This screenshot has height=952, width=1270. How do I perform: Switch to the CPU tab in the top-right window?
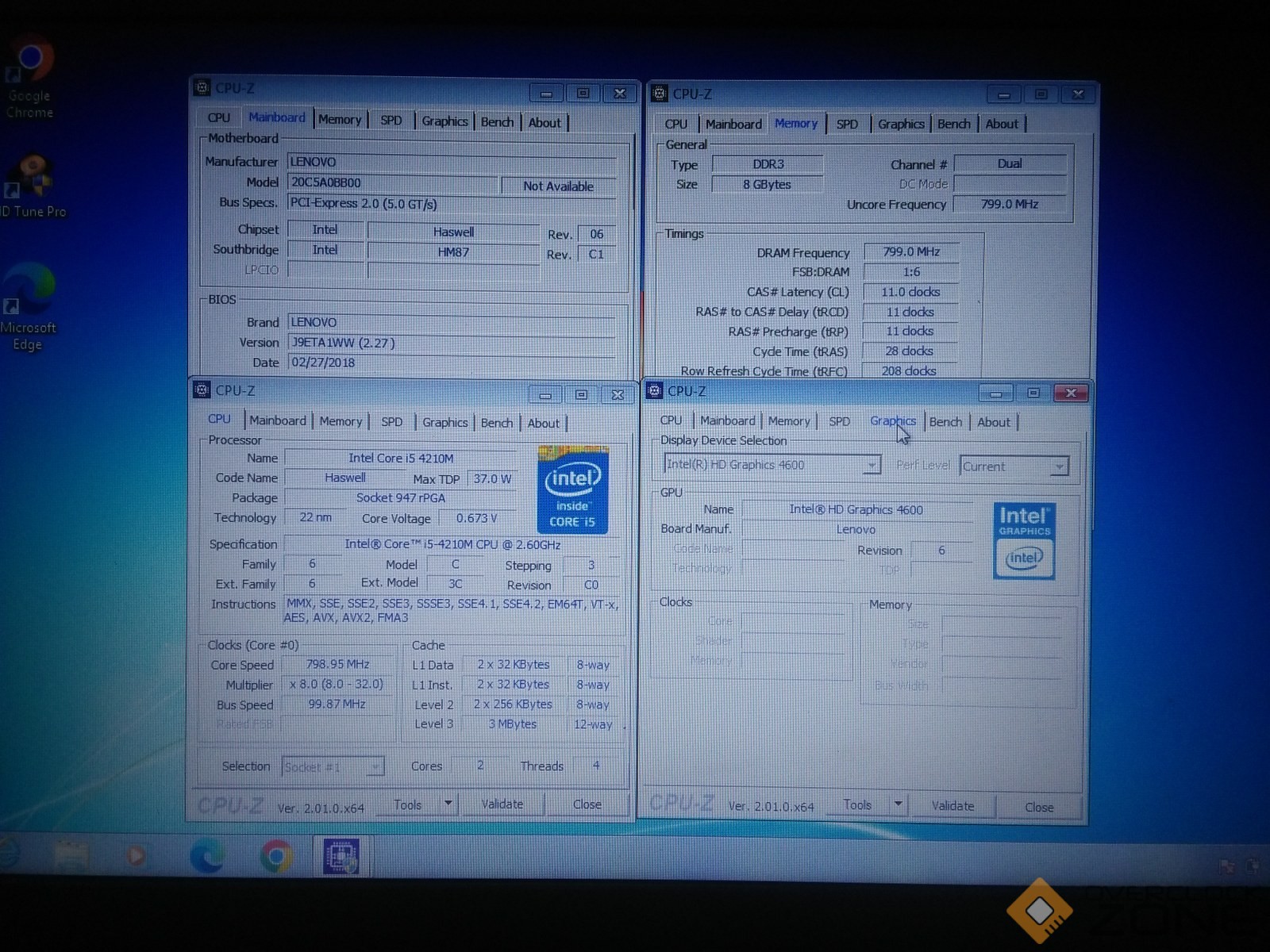(x=675, y=124)
